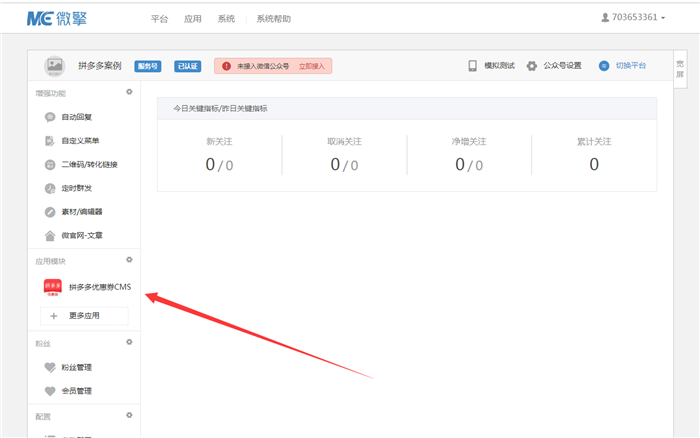Open 自定义菜单 in the sidebar
The height and width of the screenshot is (438, 700).
[x=84, y=141]
